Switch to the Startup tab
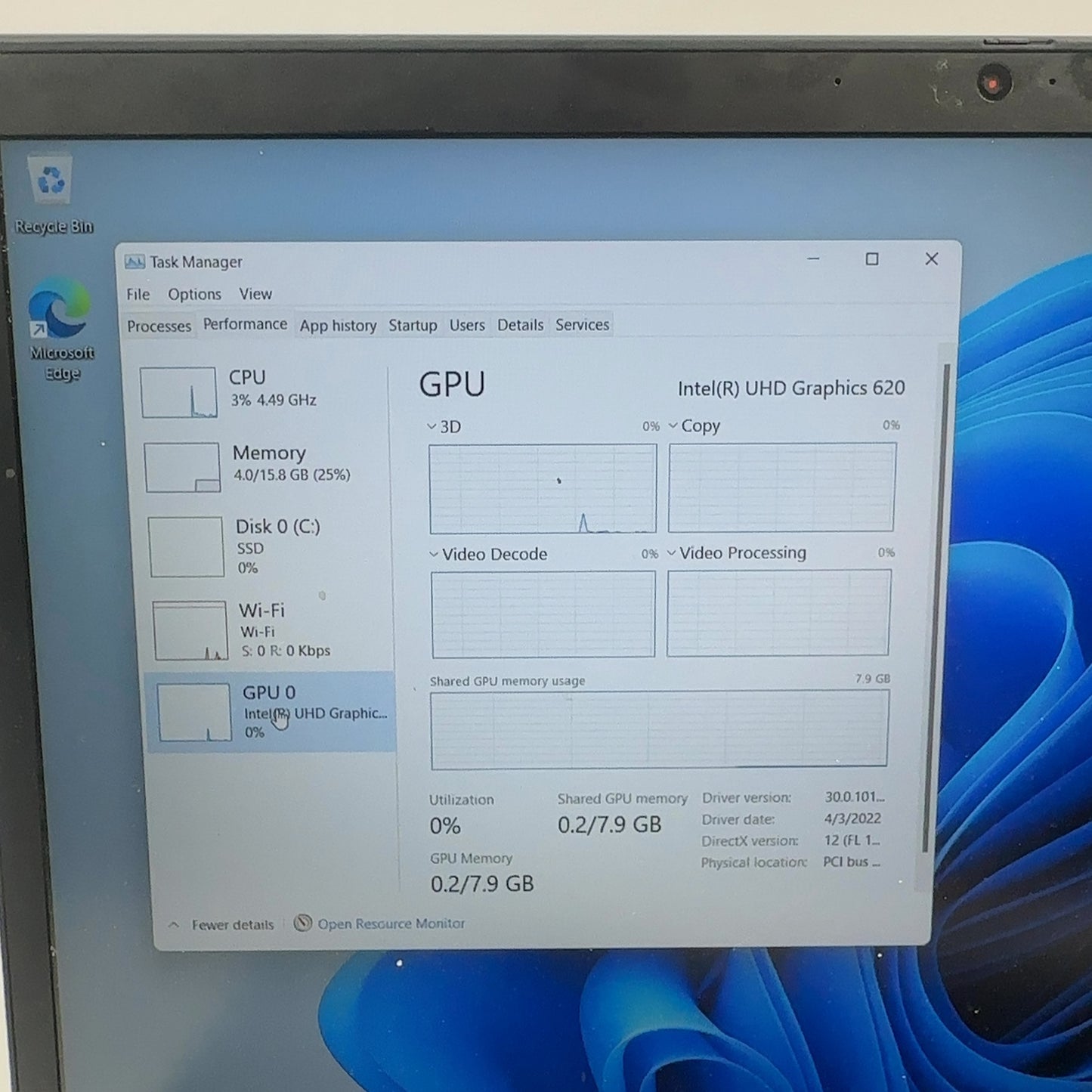1092x1092 pixels. tap(413, 325)
